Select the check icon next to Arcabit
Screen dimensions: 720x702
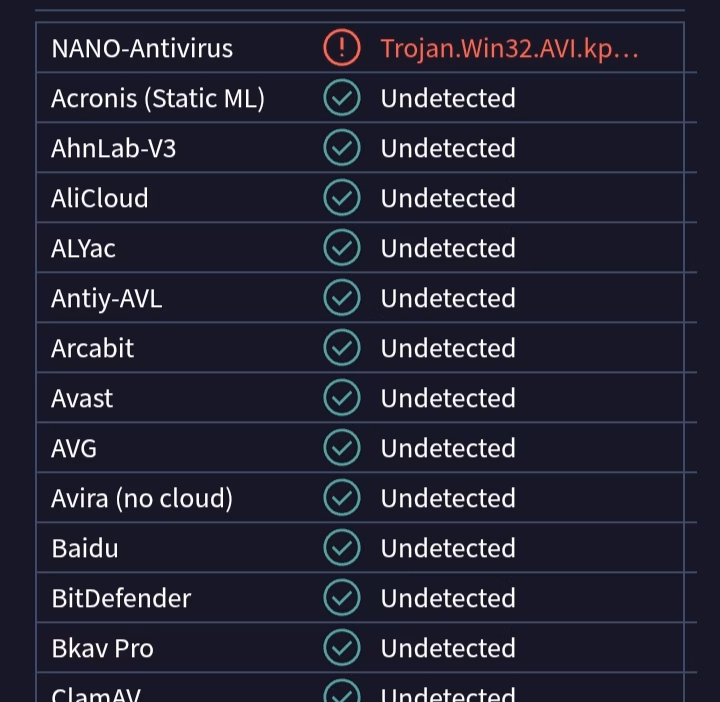point(342,348)
